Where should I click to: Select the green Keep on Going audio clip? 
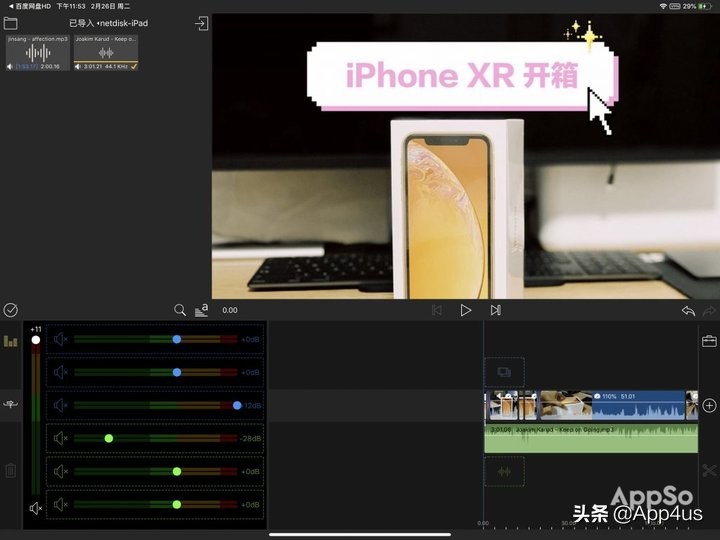click(x=591, y=439)
